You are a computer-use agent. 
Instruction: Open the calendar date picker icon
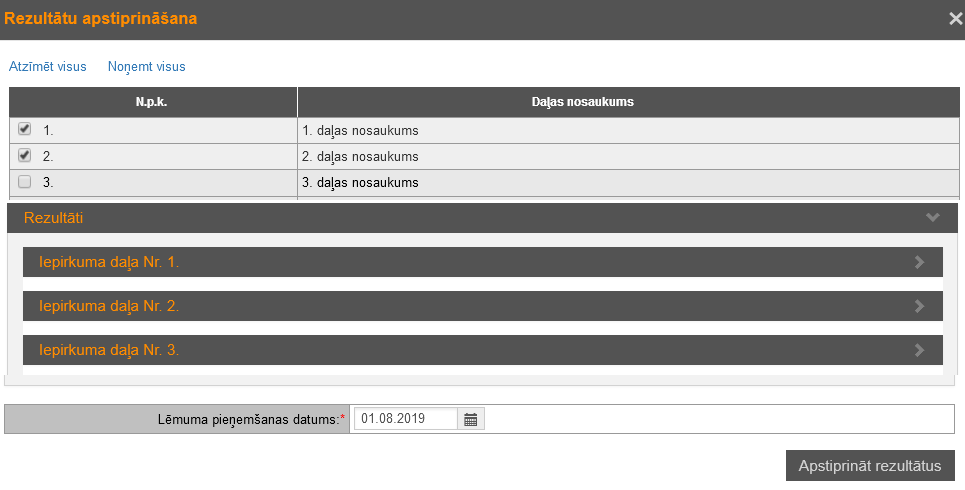(471, 419)
